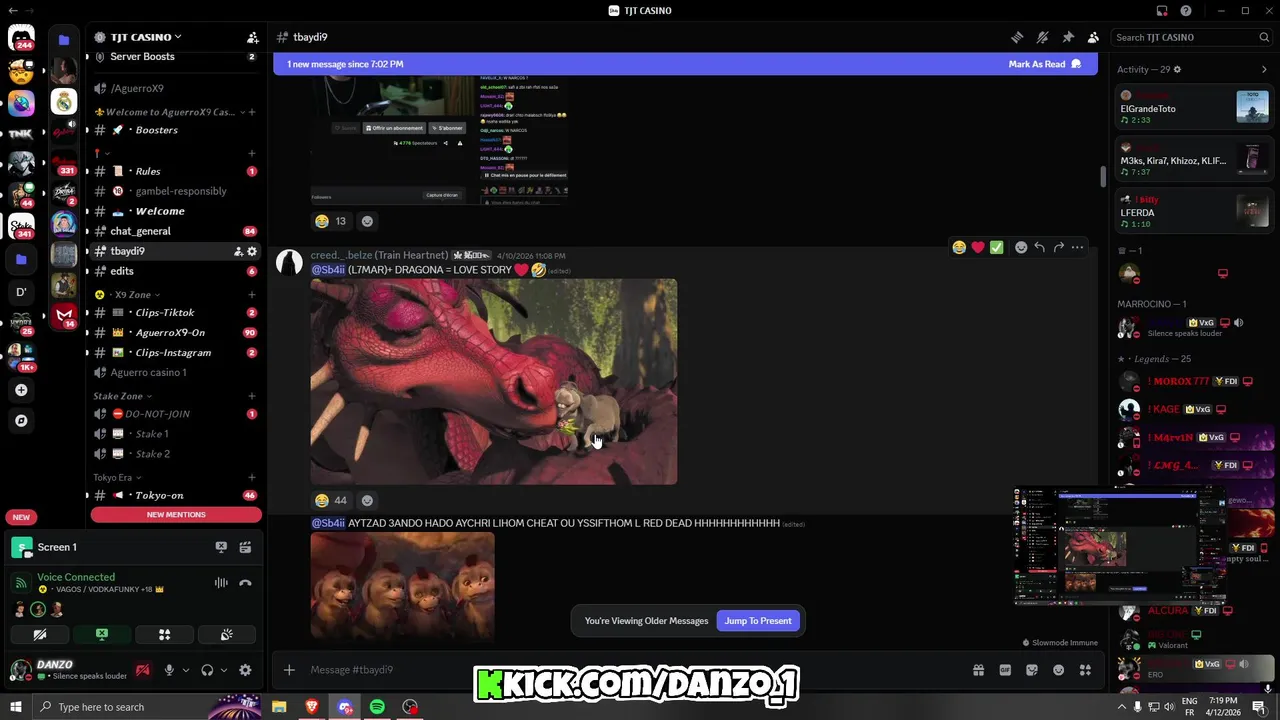Toggle microphone mute
This screenshot has width=1280, height=720.
(170, 670)
